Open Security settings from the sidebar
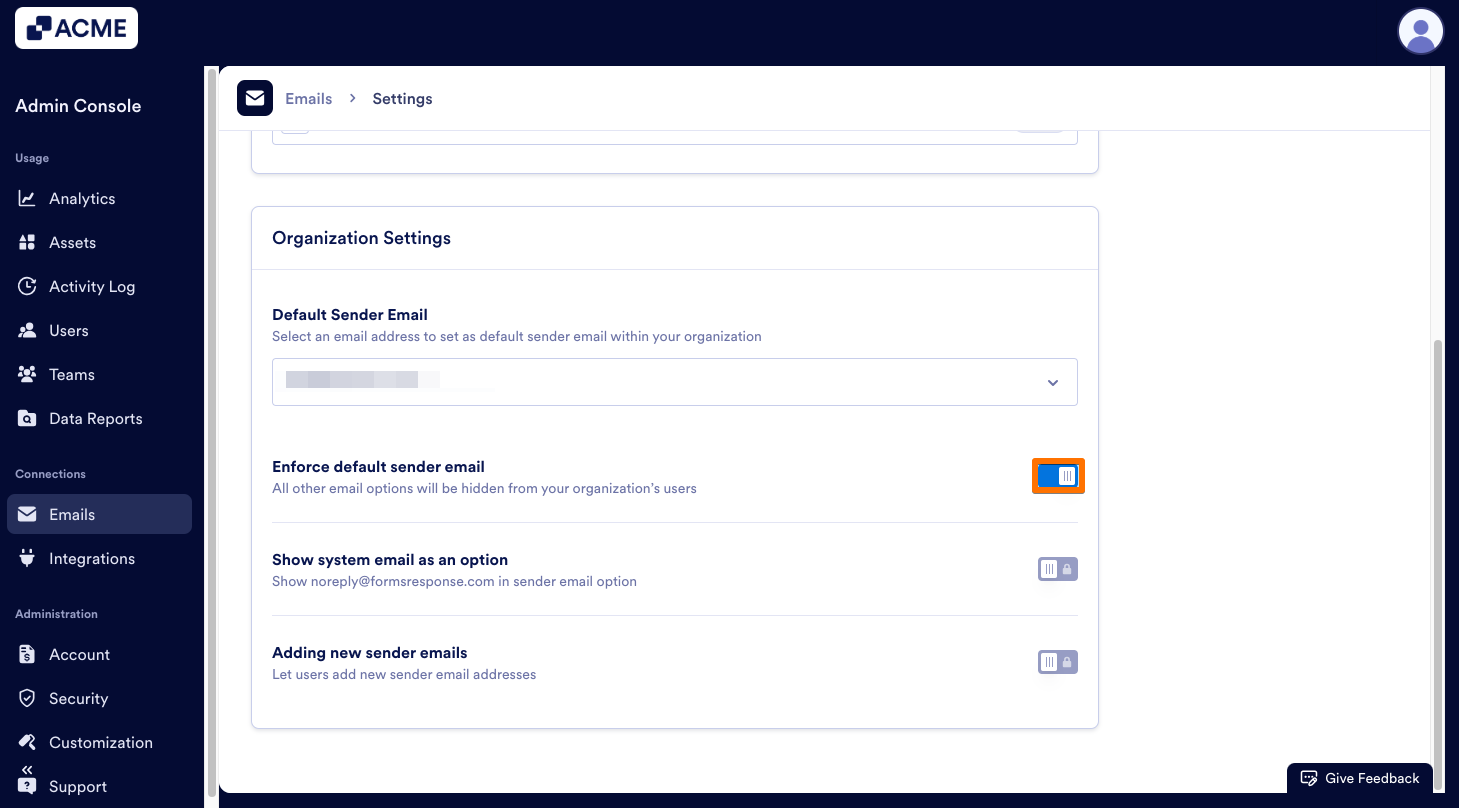Image resolution: width=1459 pixels, height=808 pixels. (78, 698)
